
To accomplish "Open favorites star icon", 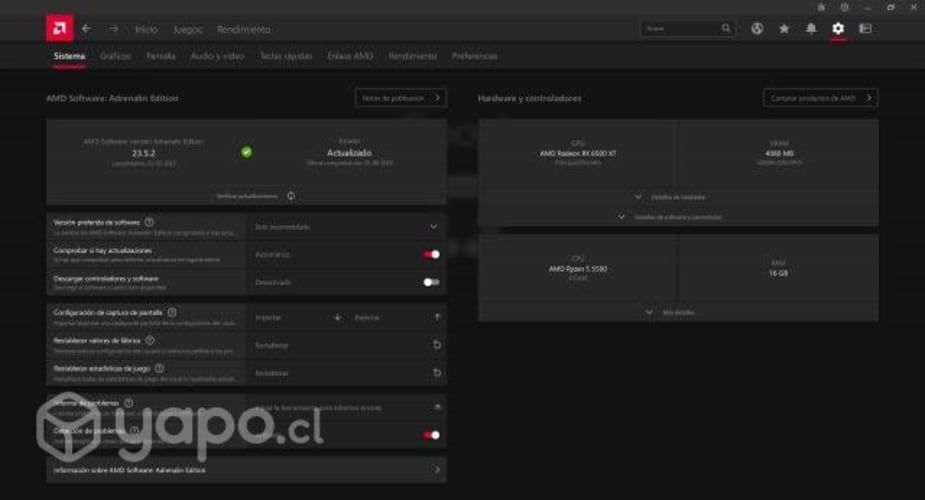I will (x=784, y=28).
